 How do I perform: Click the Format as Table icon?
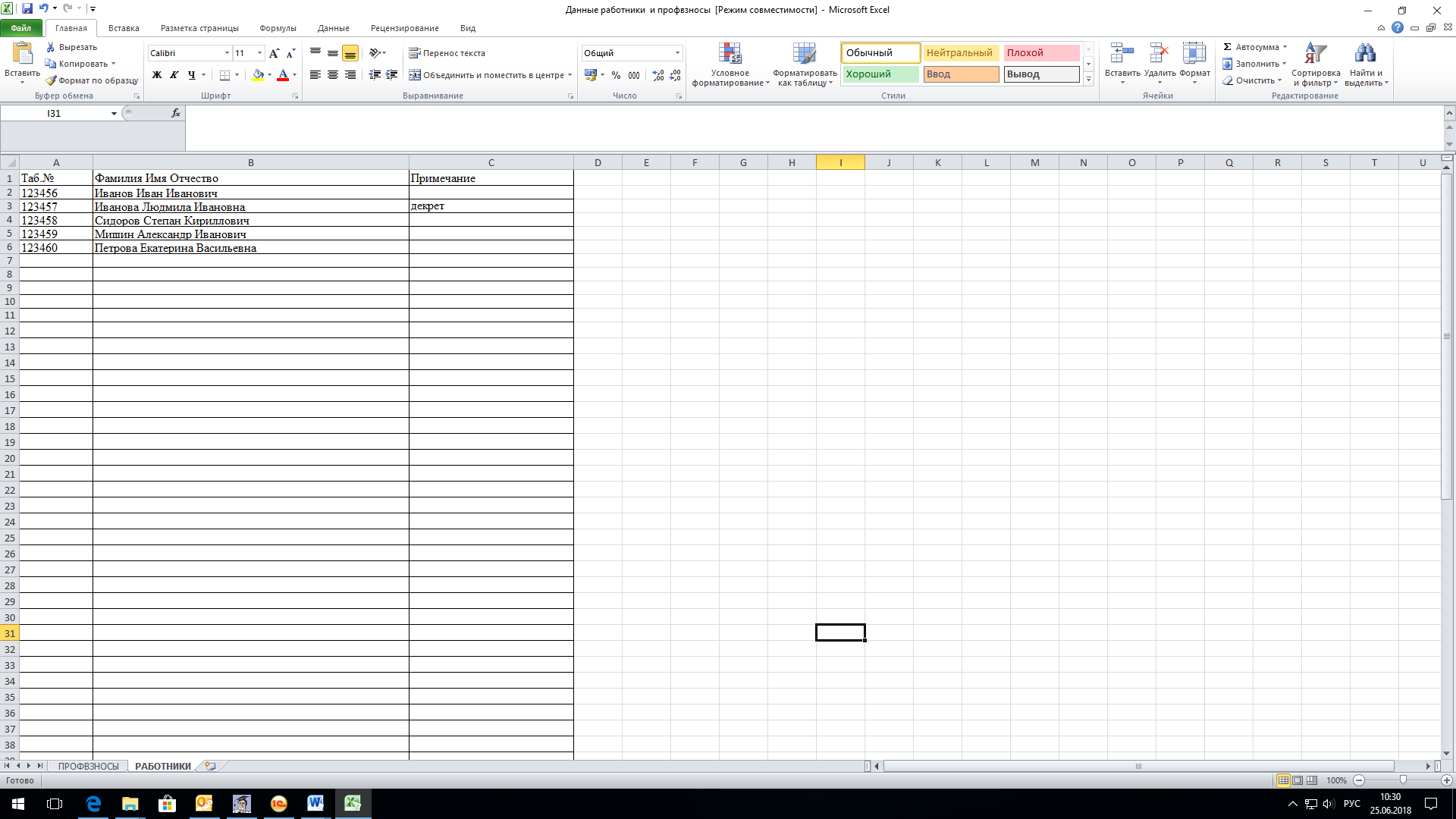point(804,54)
